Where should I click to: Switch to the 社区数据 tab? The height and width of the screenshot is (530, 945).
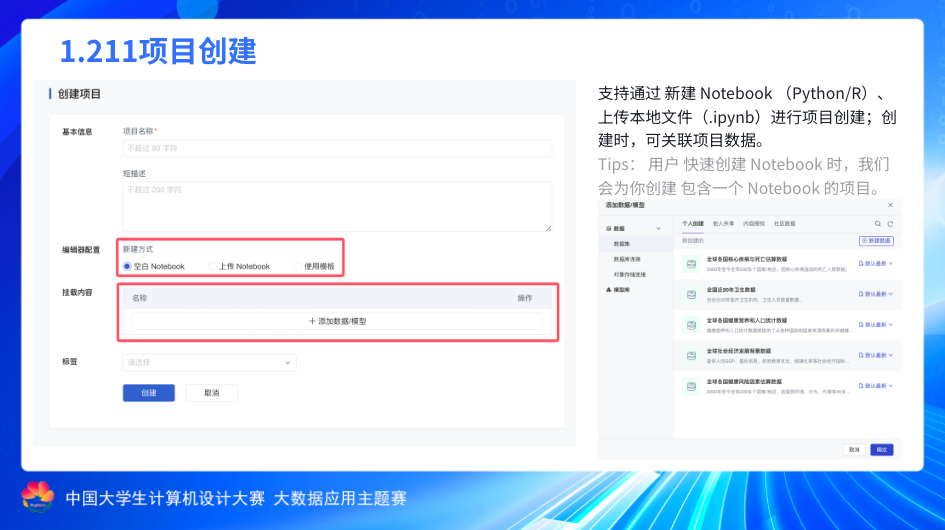[x=784, y=224]
